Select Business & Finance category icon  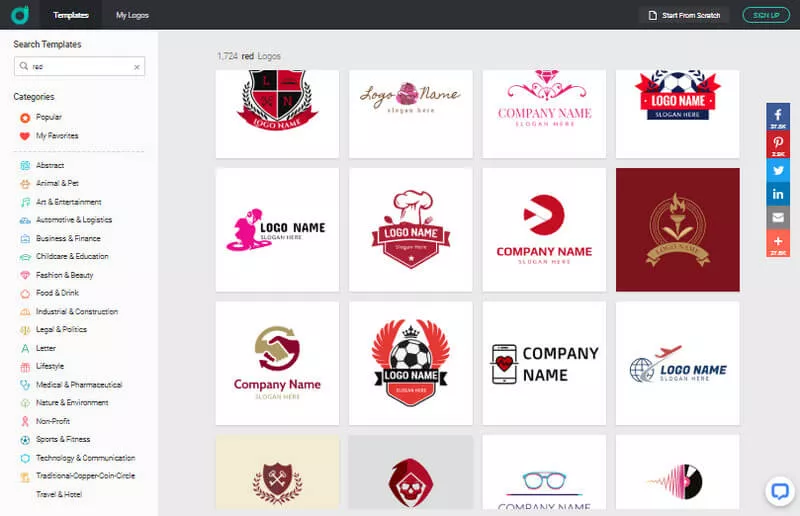coord(25,238)
